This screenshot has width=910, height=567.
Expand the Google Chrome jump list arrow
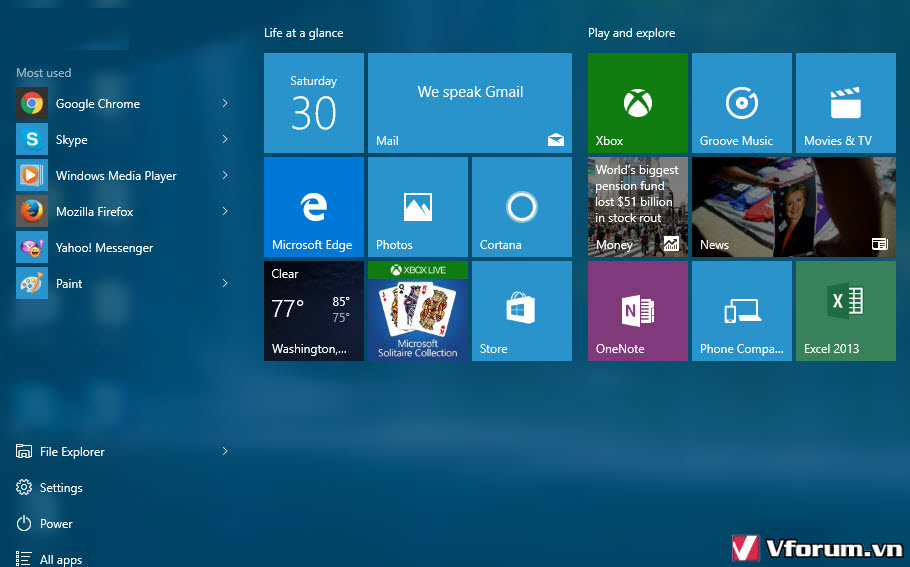225,103
